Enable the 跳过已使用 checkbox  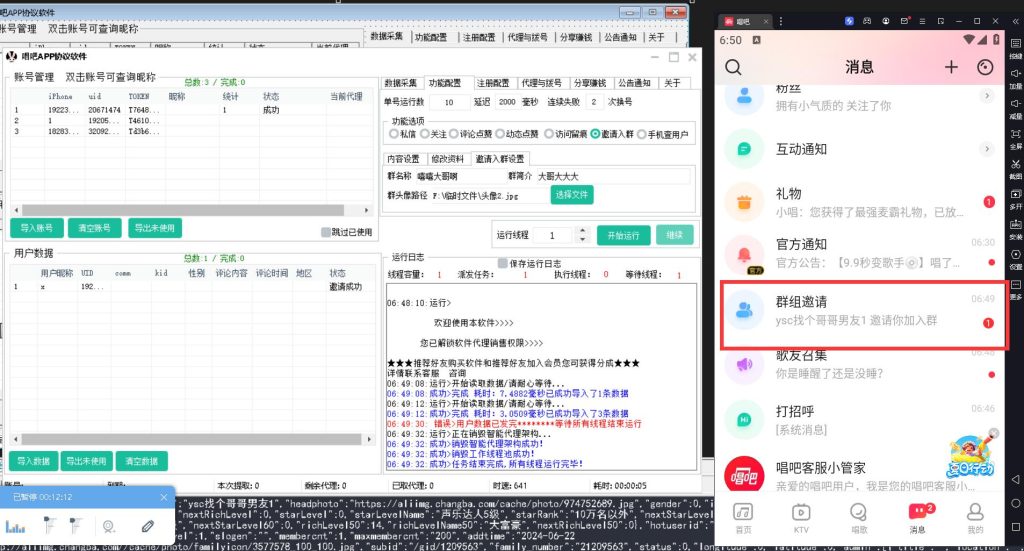pyautogui.click(x=326, y=232)
